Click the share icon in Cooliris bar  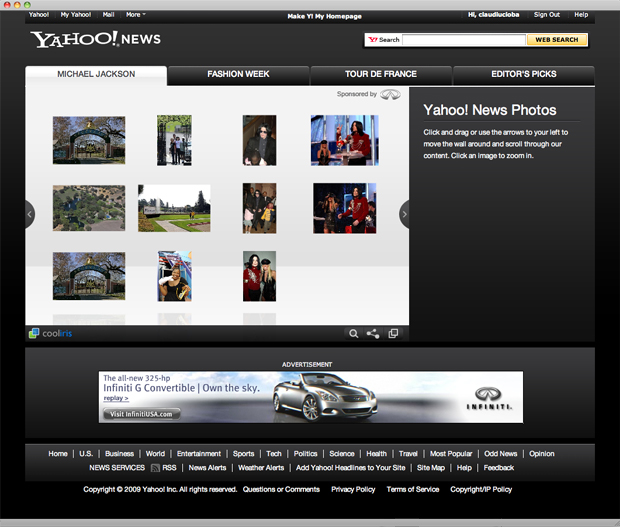pyautogui.click(x=373, y=334)
